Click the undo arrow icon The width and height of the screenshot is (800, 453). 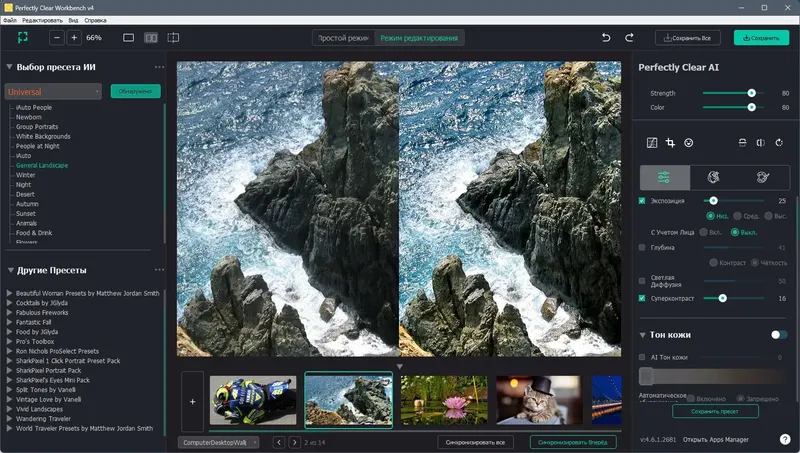(605, 37)
